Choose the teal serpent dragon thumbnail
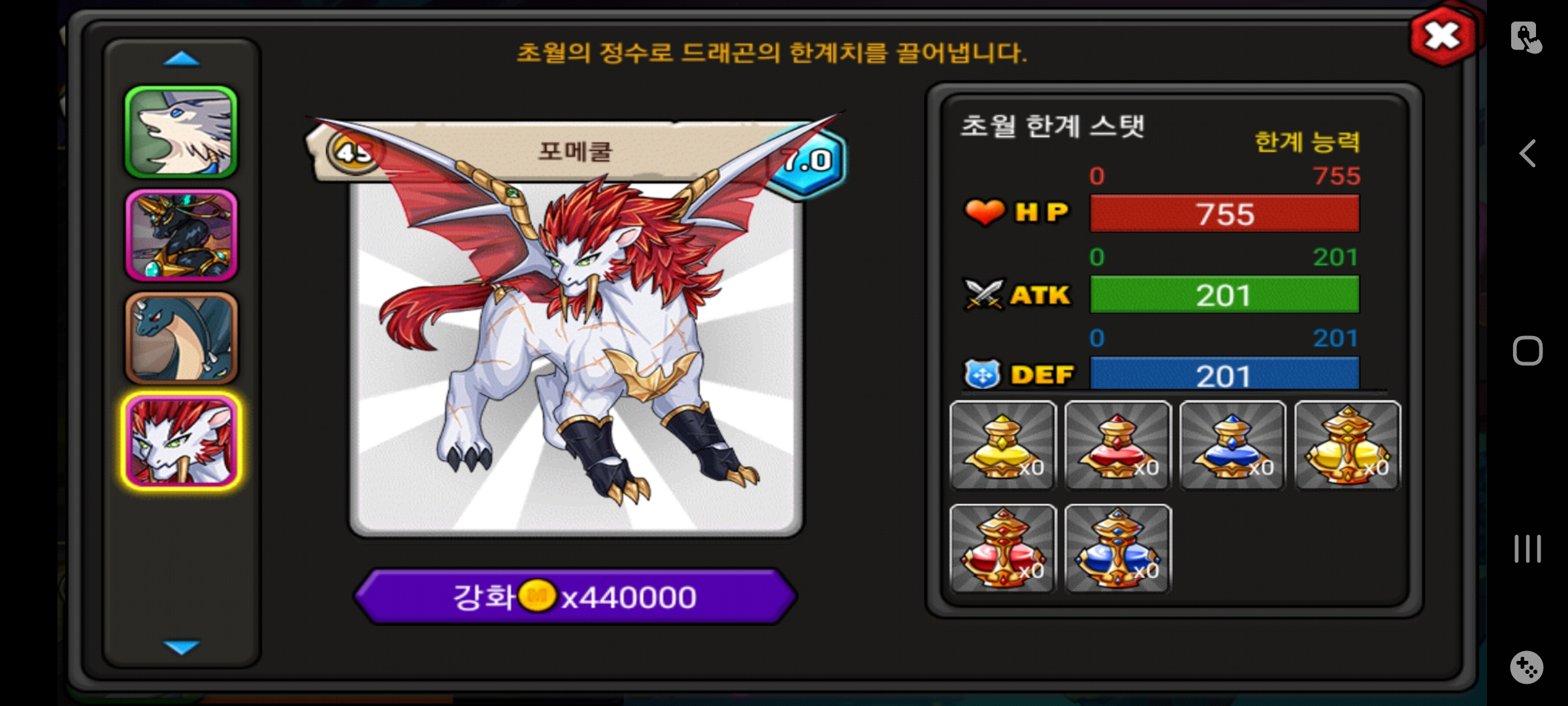Viewport: 1568px width, 706px height. click(x=181, y=338)
